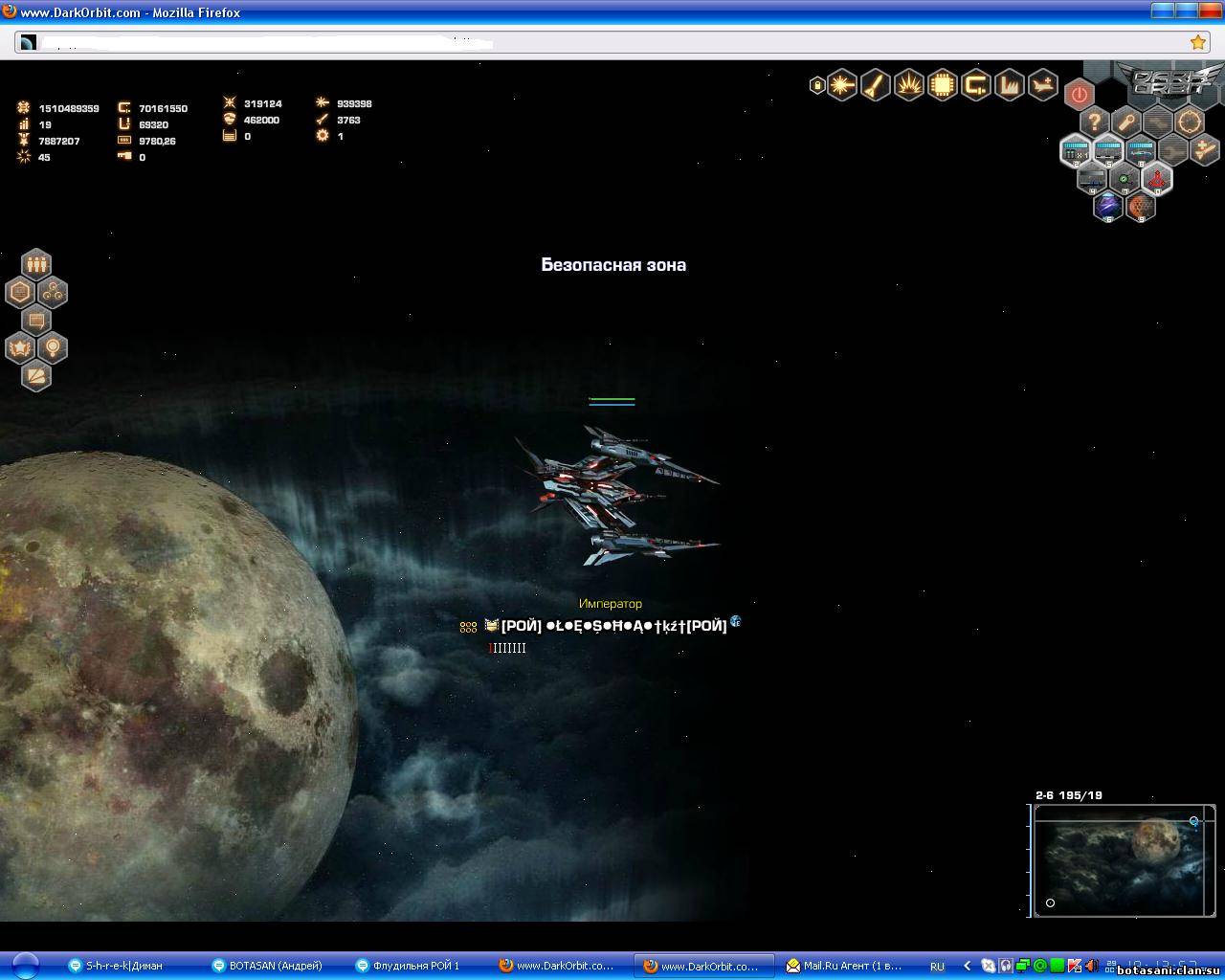This screenshot has height=980, width=1225.
Task: Click credits value 70161550
Action: click(163, 108)
